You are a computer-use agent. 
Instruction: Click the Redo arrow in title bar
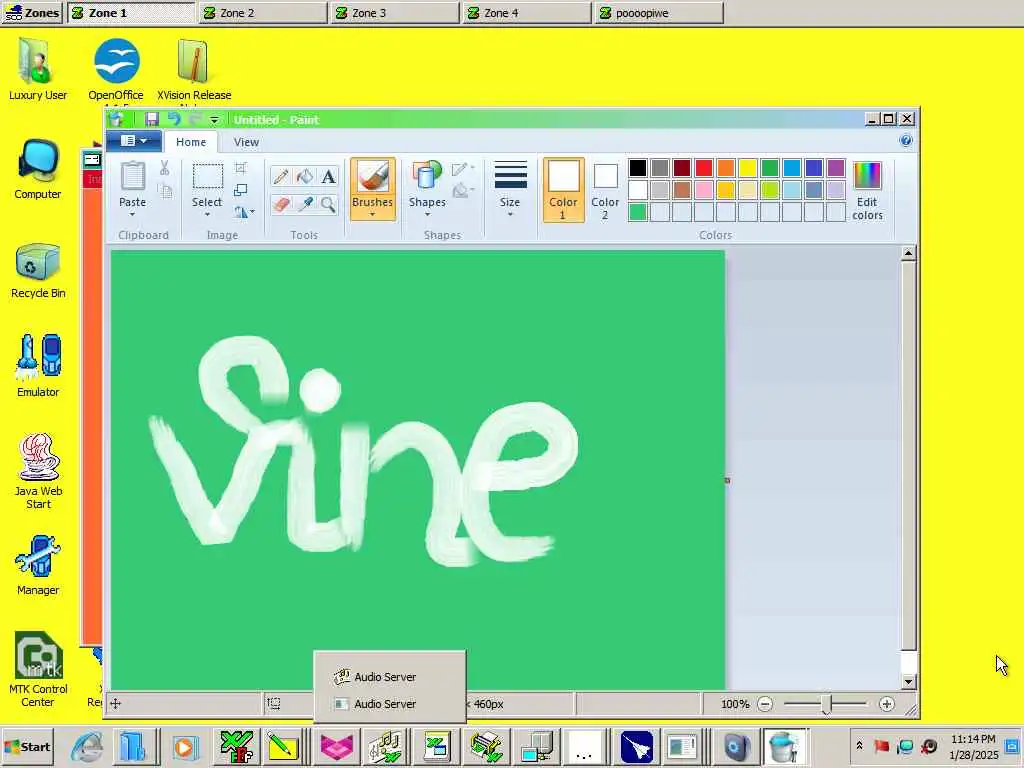point(195,120)
